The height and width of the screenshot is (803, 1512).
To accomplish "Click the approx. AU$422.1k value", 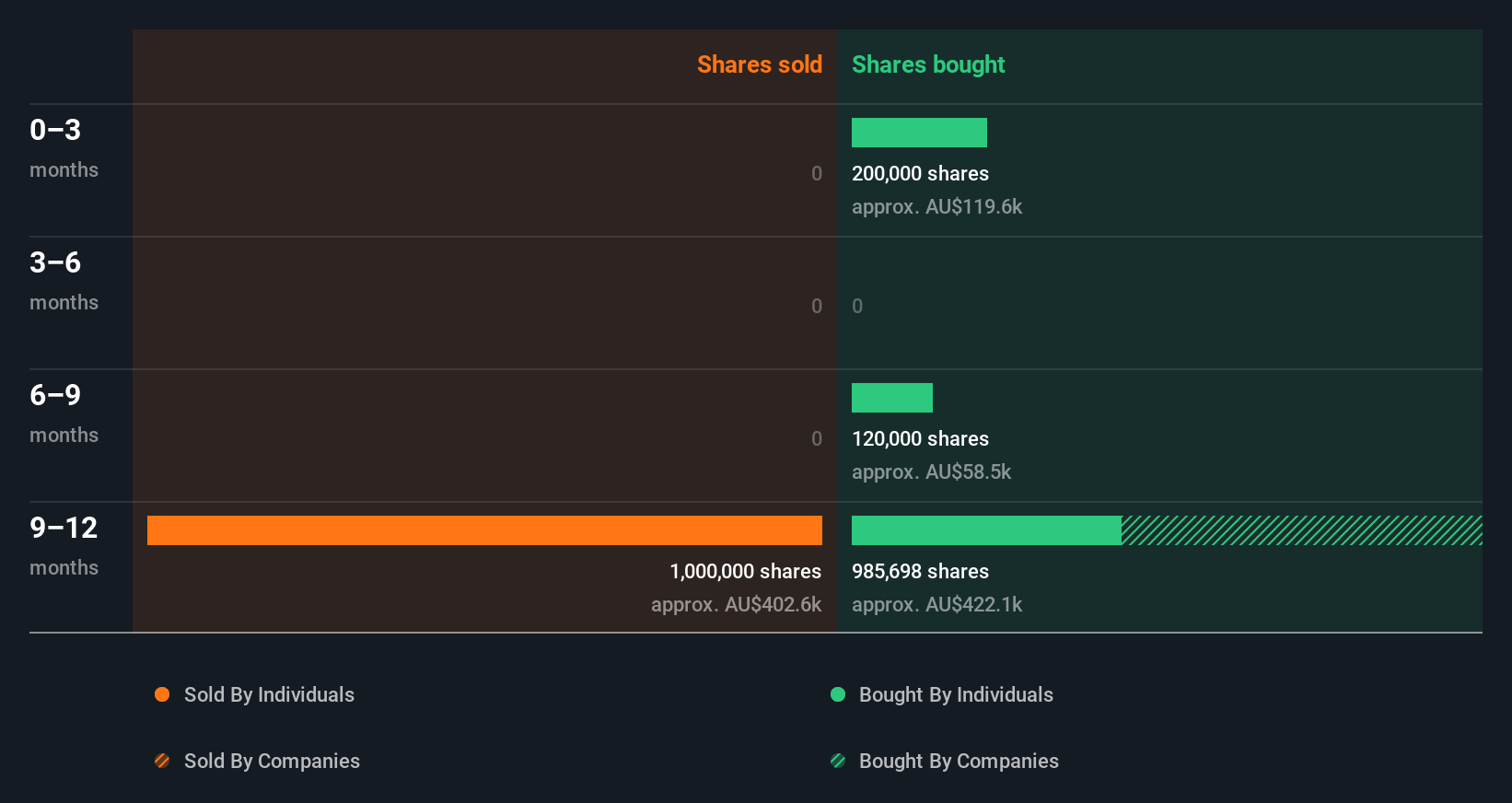I will pyautogui.click(x=936, y=604).
